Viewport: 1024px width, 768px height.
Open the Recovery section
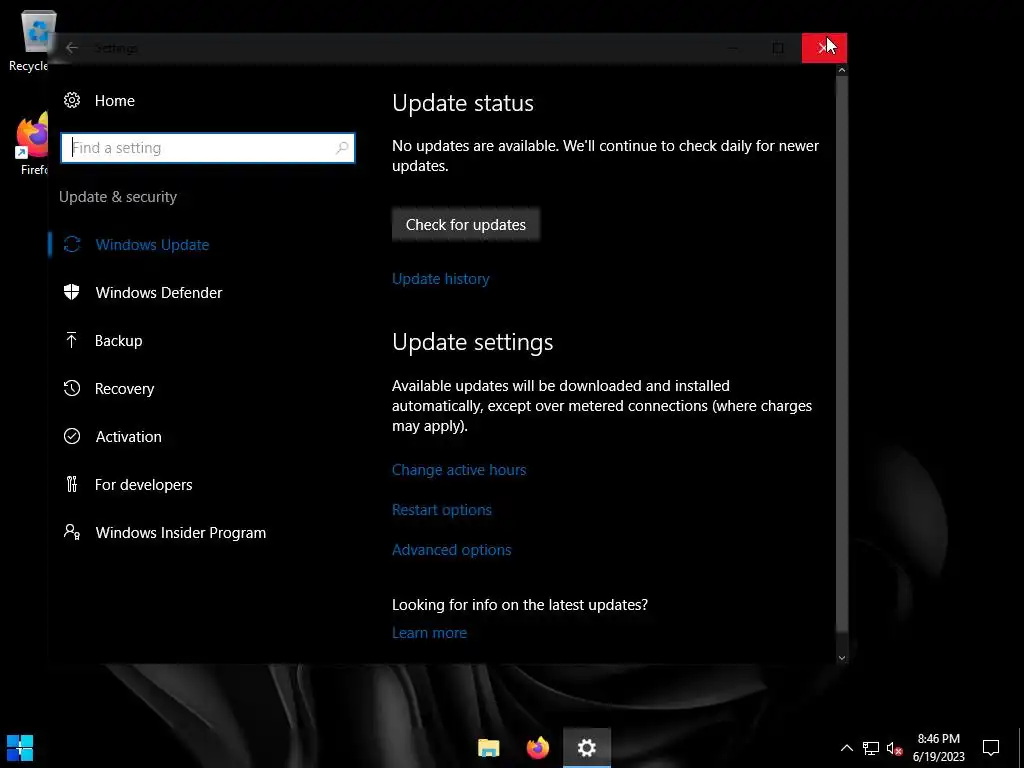tap(124, 389)
